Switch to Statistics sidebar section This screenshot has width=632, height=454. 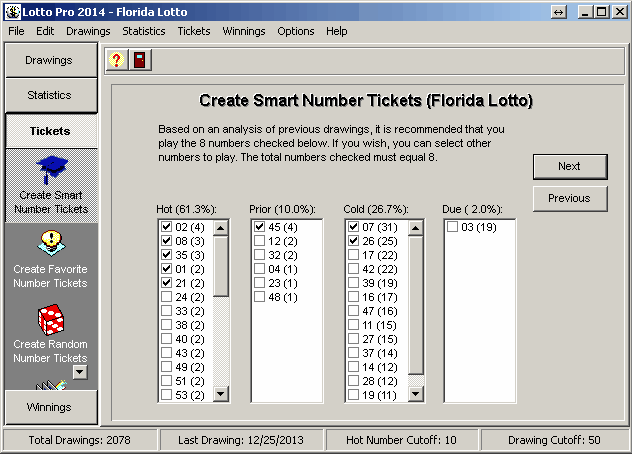[51, 95]
